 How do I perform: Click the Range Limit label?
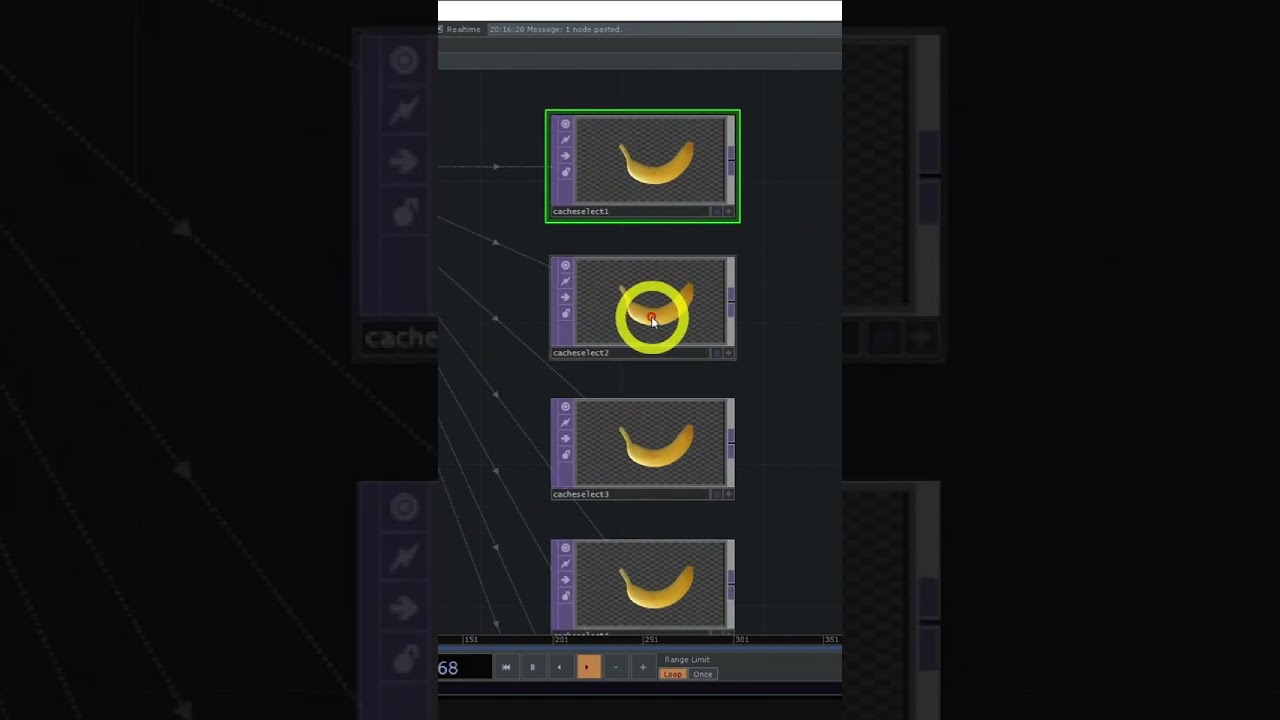click(x=687, y=660)
